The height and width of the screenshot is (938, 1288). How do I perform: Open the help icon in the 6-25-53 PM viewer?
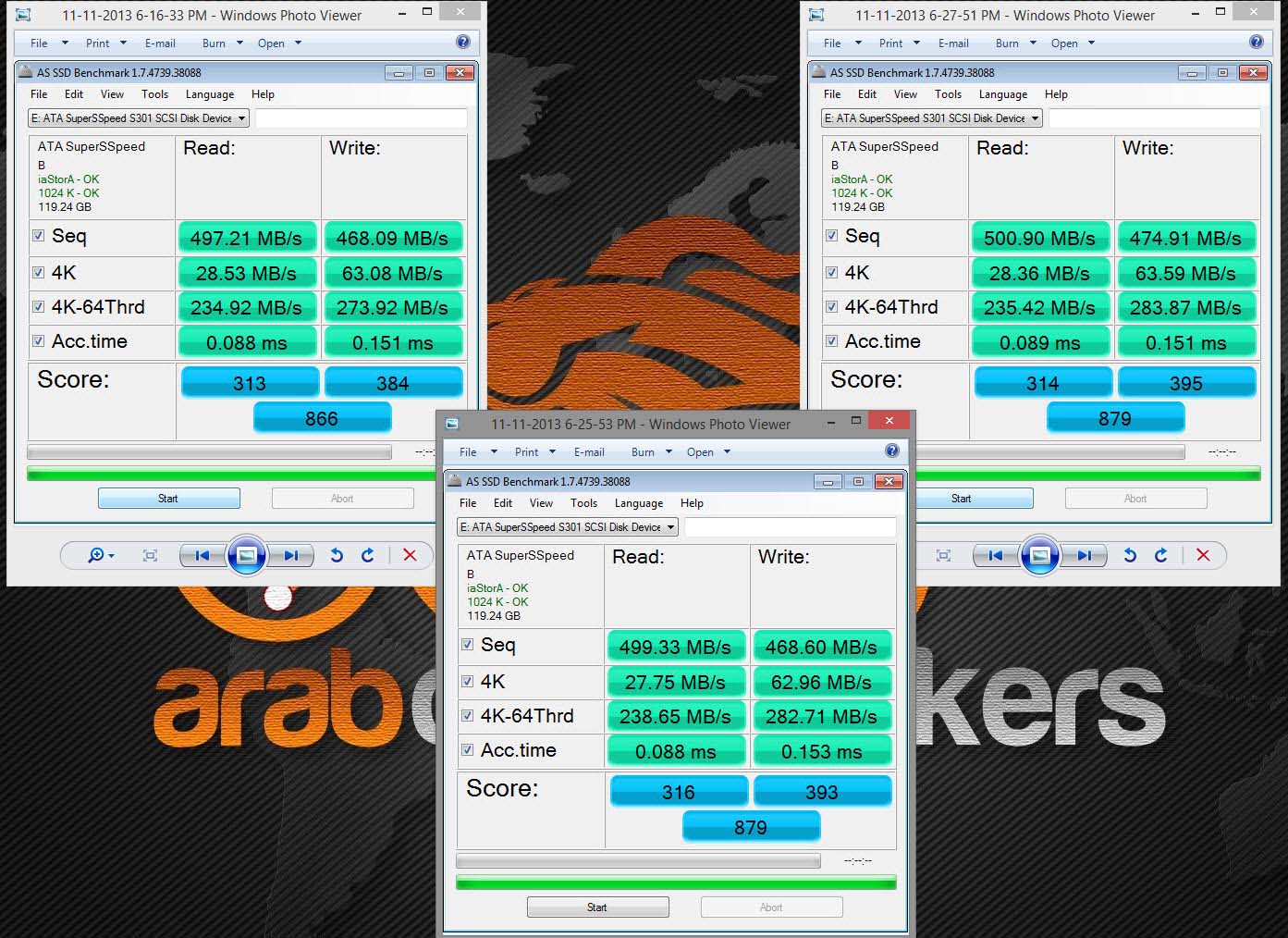(891, 450)
